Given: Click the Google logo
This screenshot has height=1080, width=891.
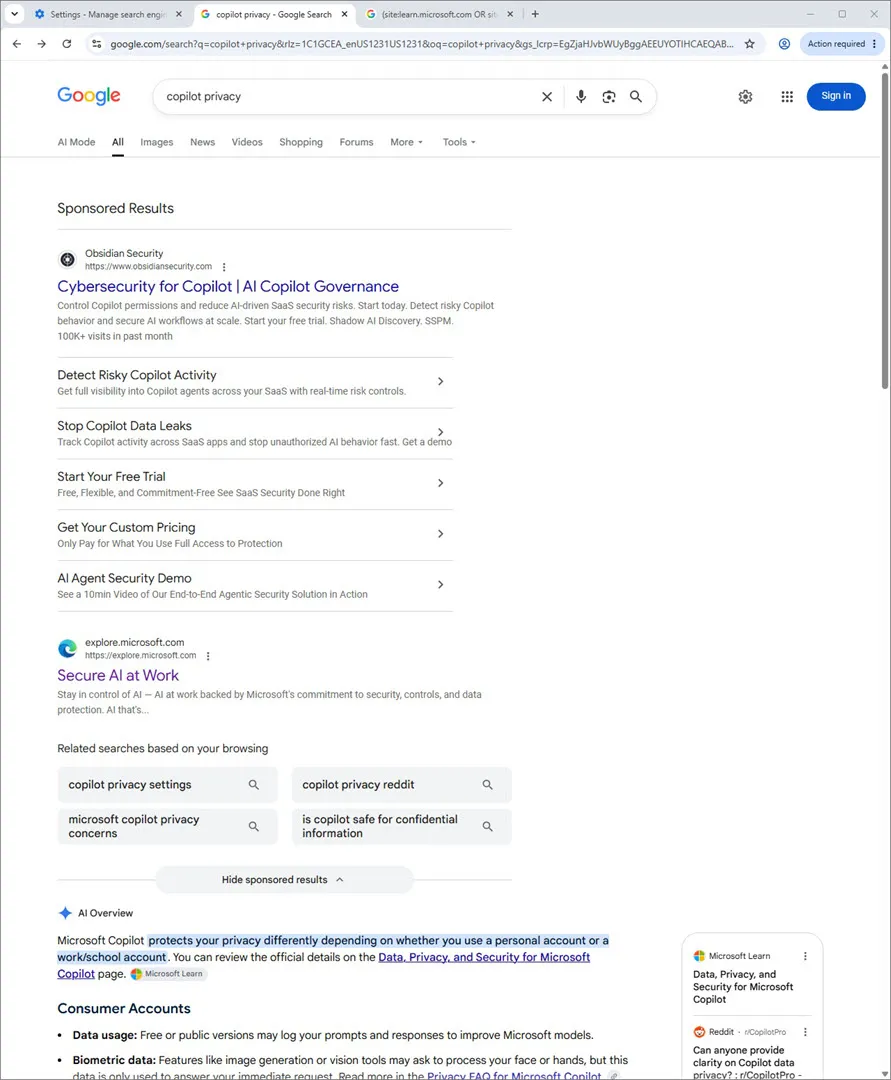Looking at the screenshot, I should (x=89, y=96).
